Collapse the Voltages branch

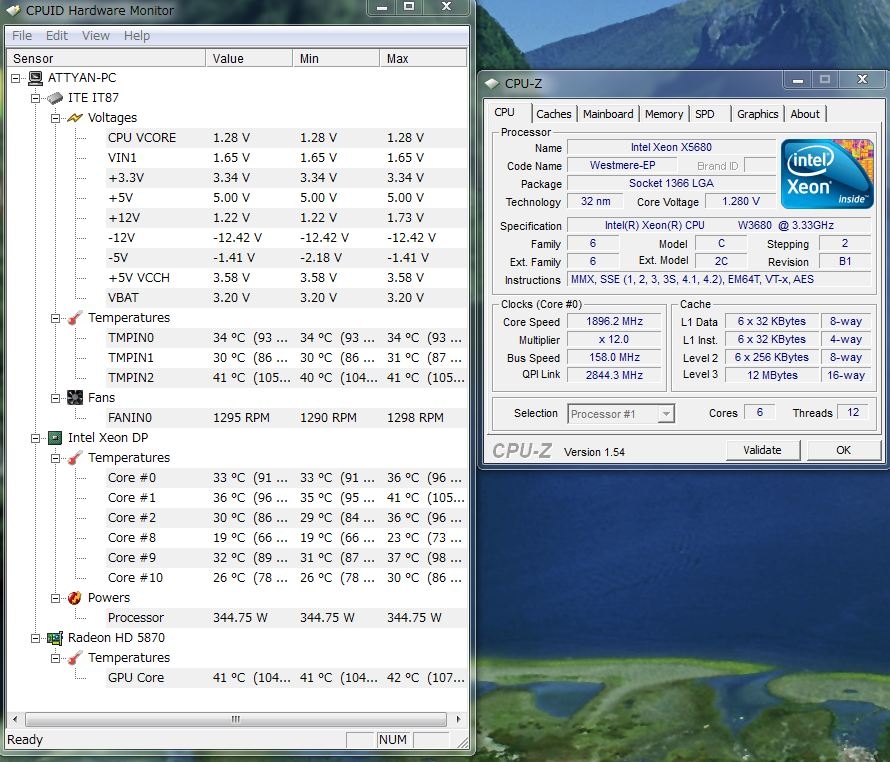pyautogui.click(x=55, y=118)
